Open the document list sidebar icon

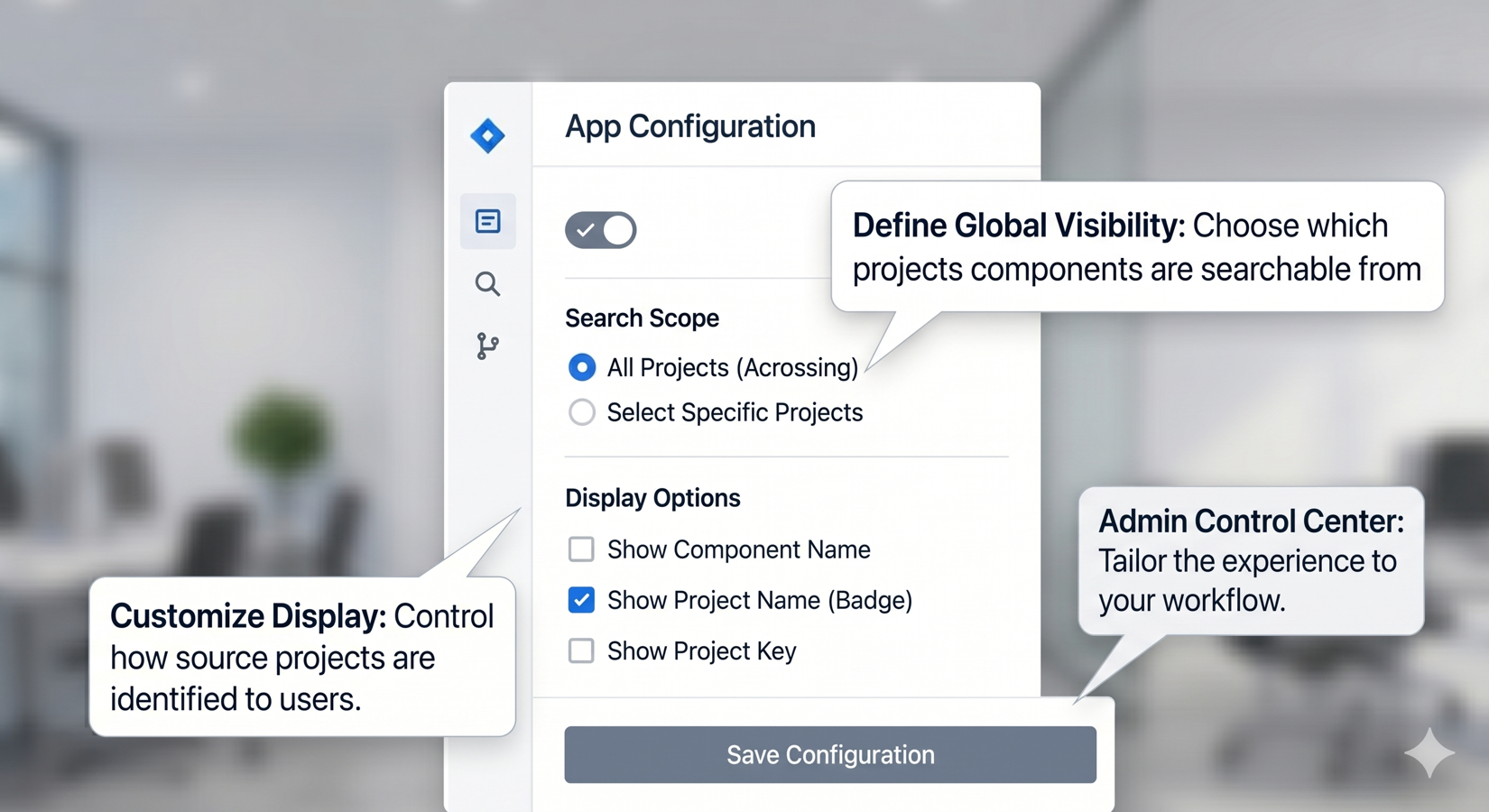[488, 221]
